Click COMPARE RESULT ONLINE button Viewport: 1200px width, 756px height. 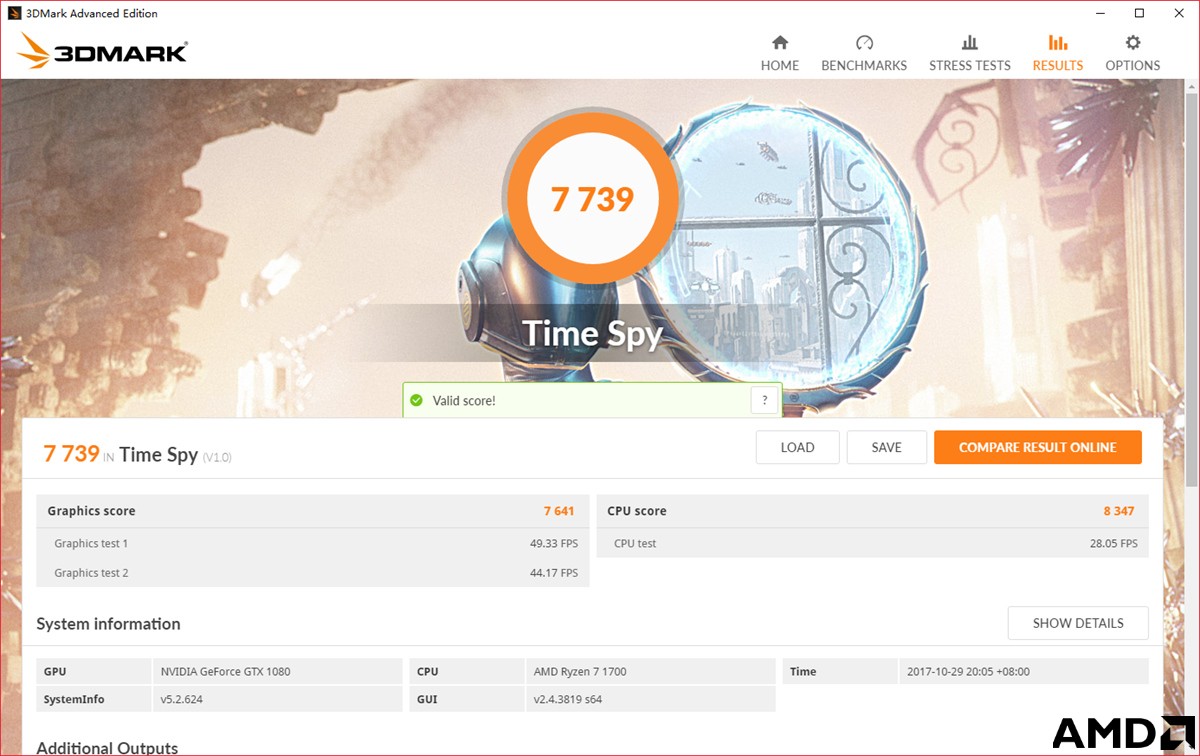tap(1037, 447)
